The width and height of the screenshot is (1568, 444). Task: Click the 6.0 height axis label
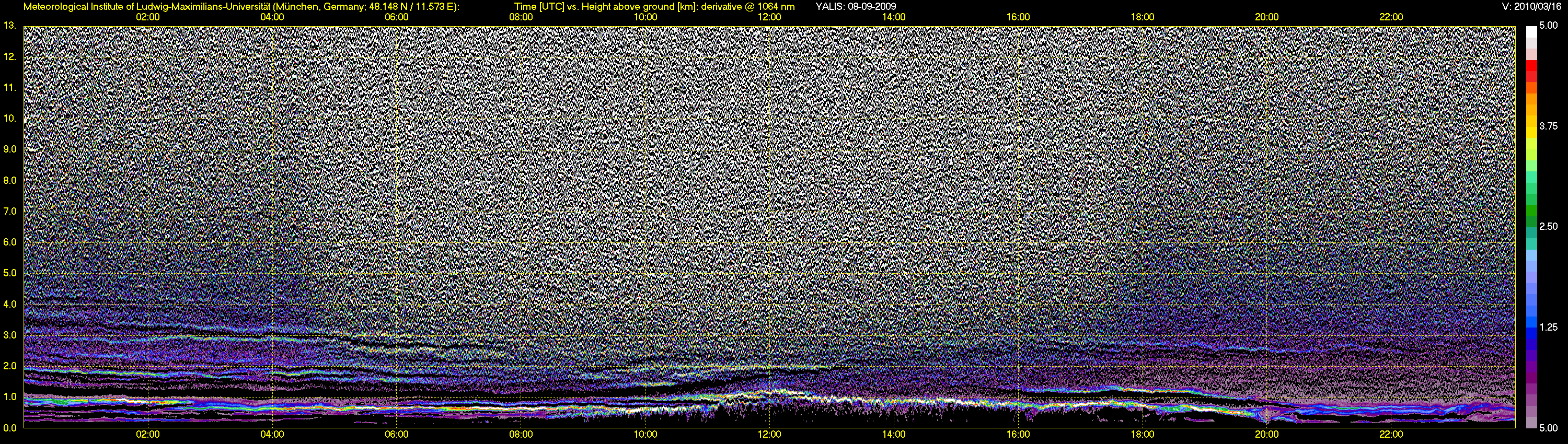click(x=9, y=242)
